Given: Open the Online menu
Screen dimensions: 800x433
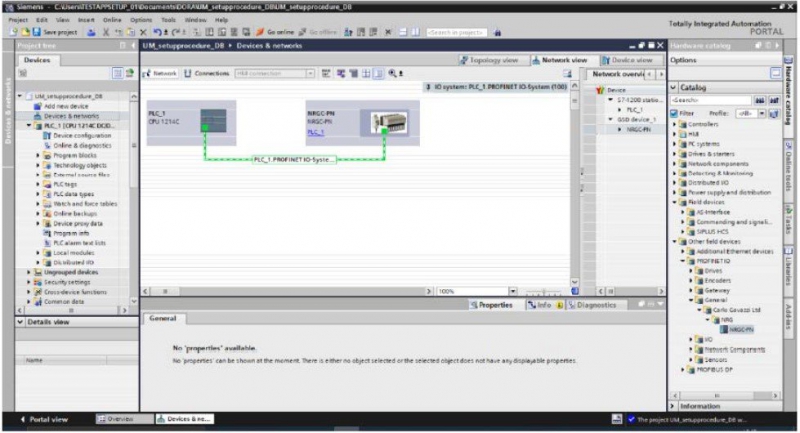Looking at the screenshot, I should pyautogui.click(x=112, y=20).
